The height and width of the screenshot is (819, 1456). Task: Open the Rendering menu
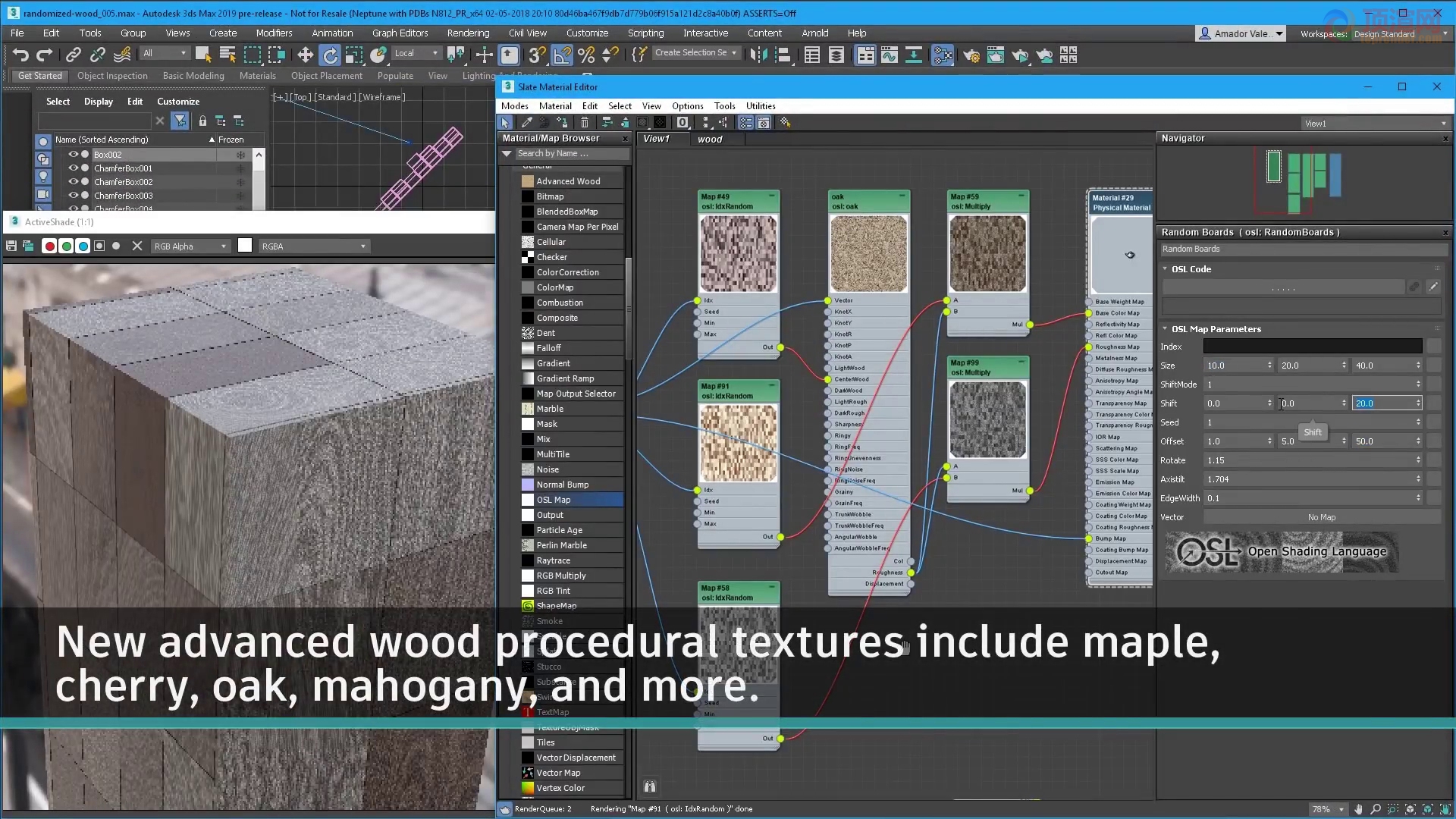(x=468, y=33)
